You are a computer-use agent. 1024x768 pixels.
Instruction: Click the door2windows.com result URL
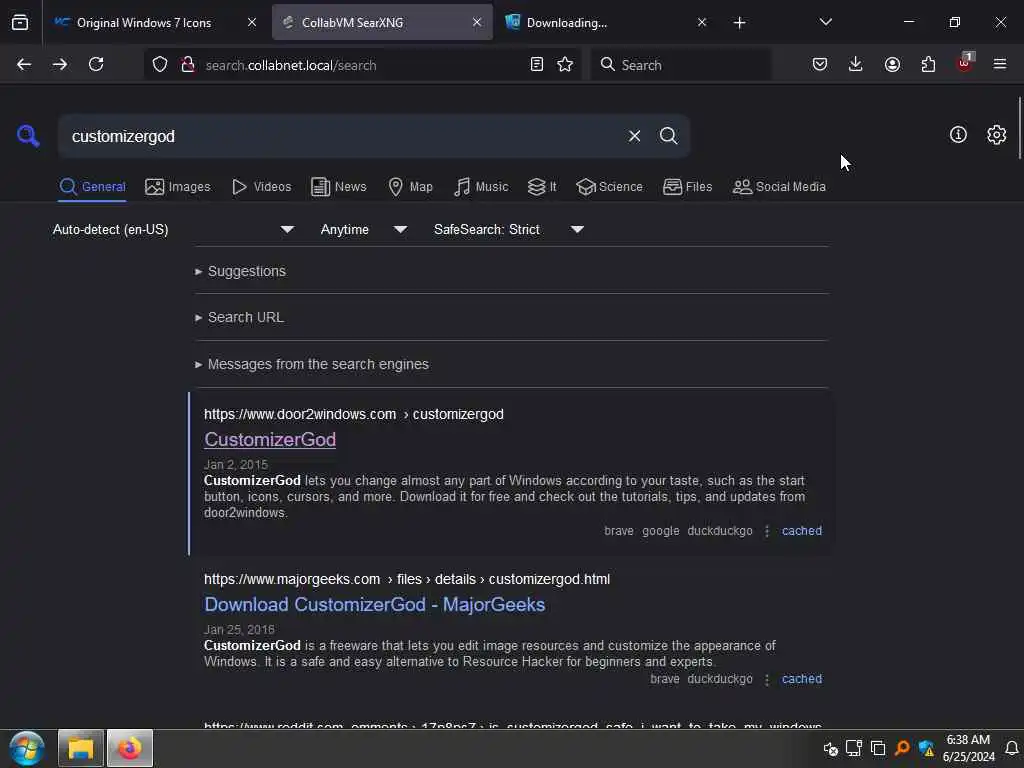(x=353, y=414)
